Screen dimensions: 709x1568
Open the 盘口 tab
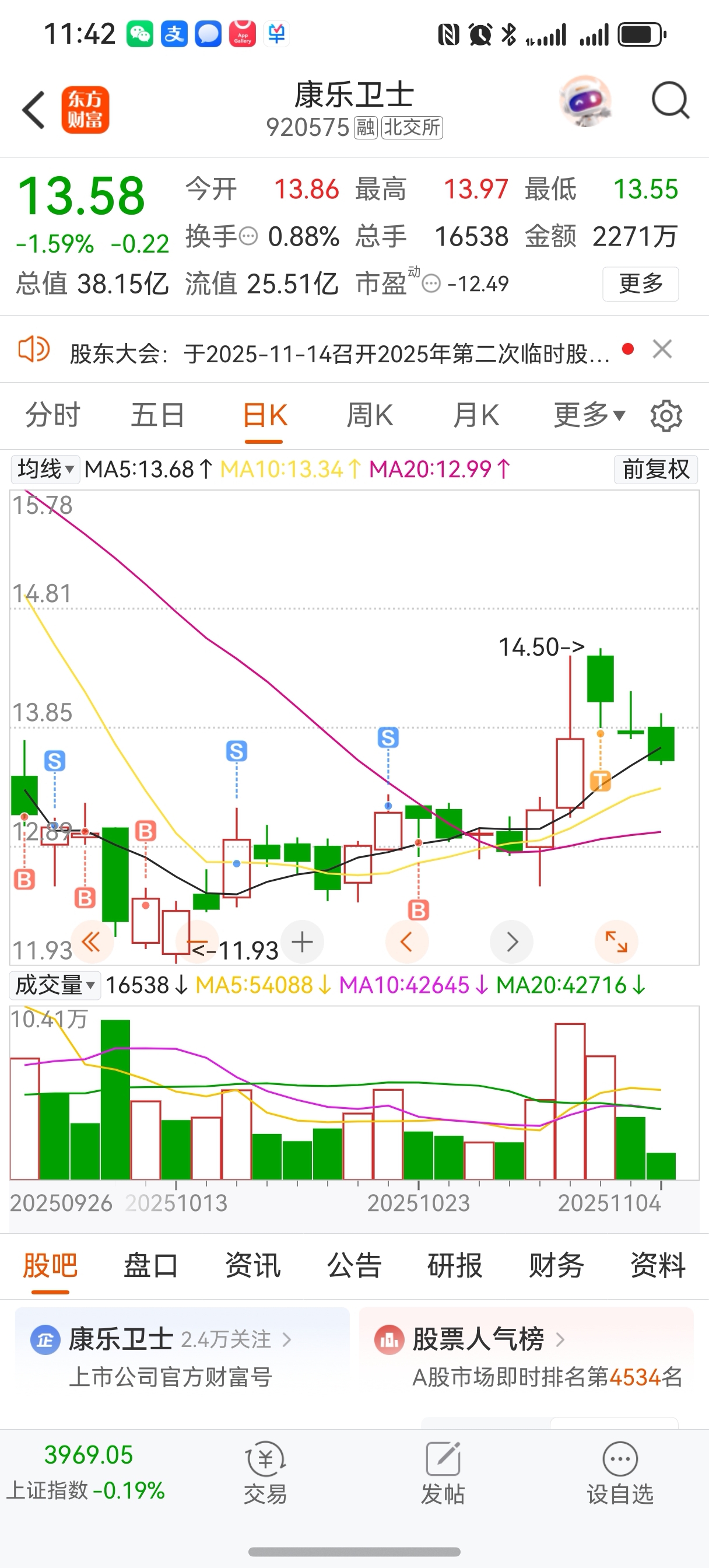tap(151, 1266)
